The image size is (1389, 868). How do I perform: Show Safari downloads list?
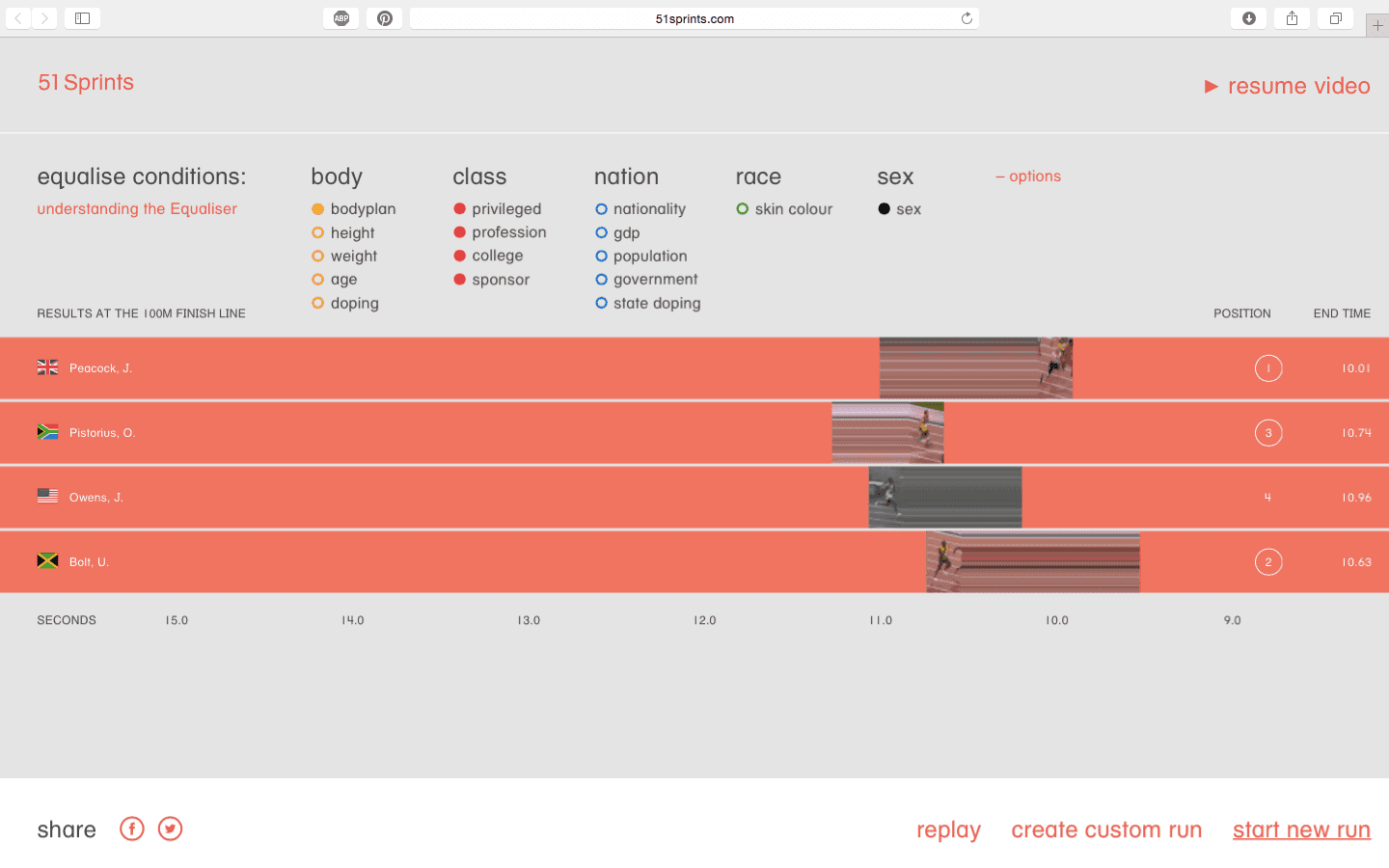(1249, 18)
